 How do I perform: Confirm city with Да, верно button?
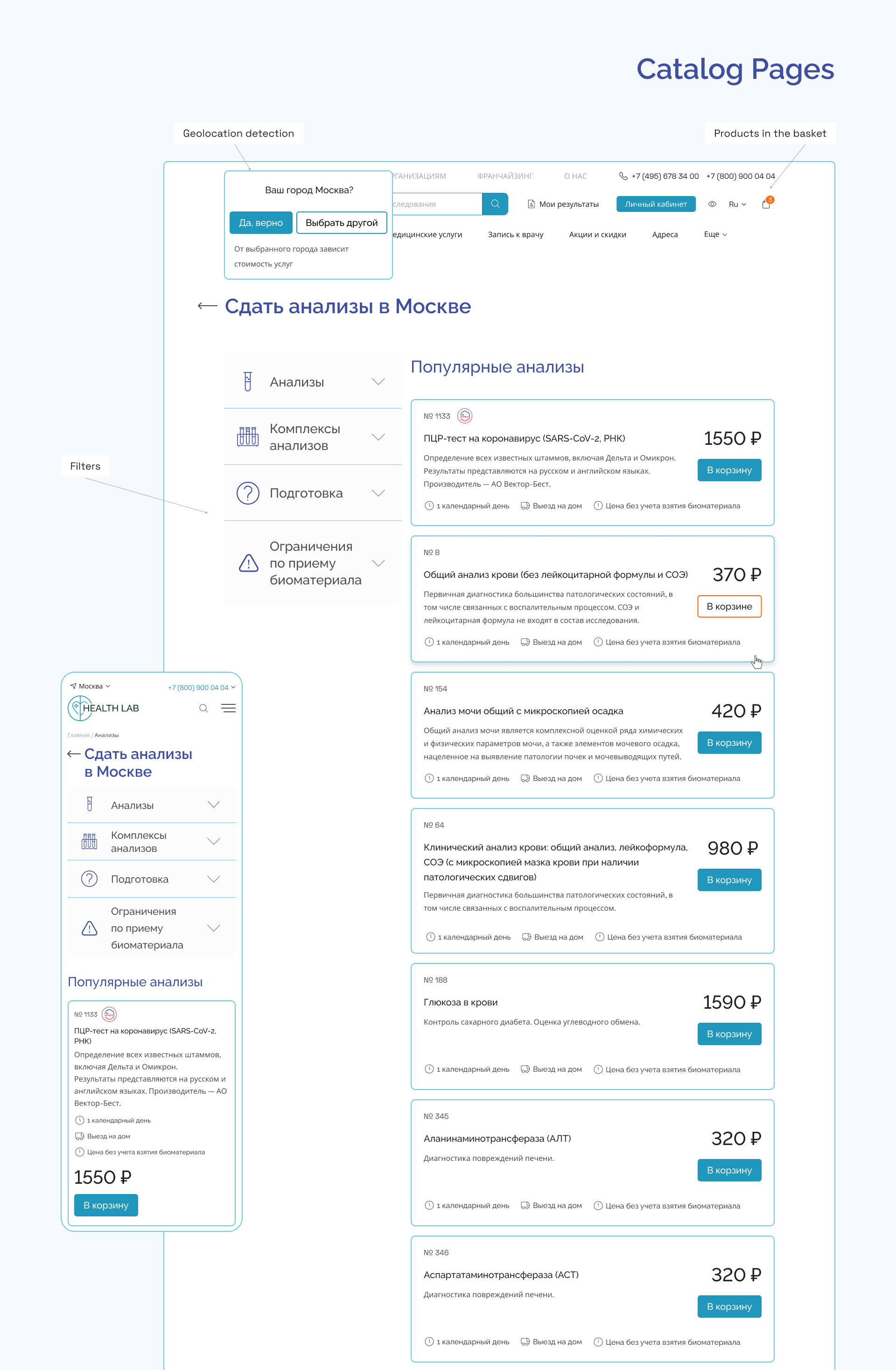[x=261, y=223]
